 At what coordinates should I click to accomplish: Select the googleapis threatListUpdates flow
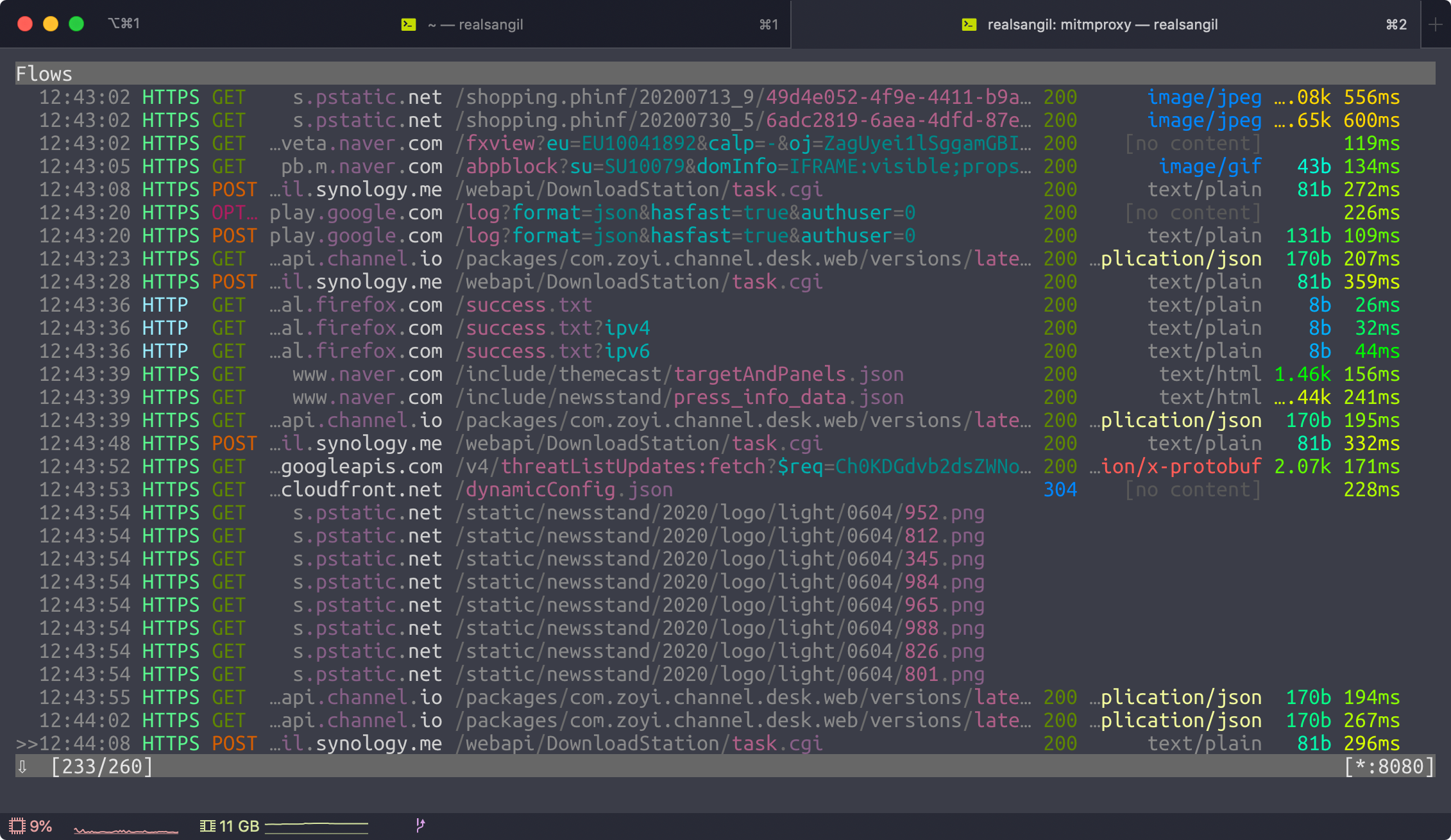725,466
